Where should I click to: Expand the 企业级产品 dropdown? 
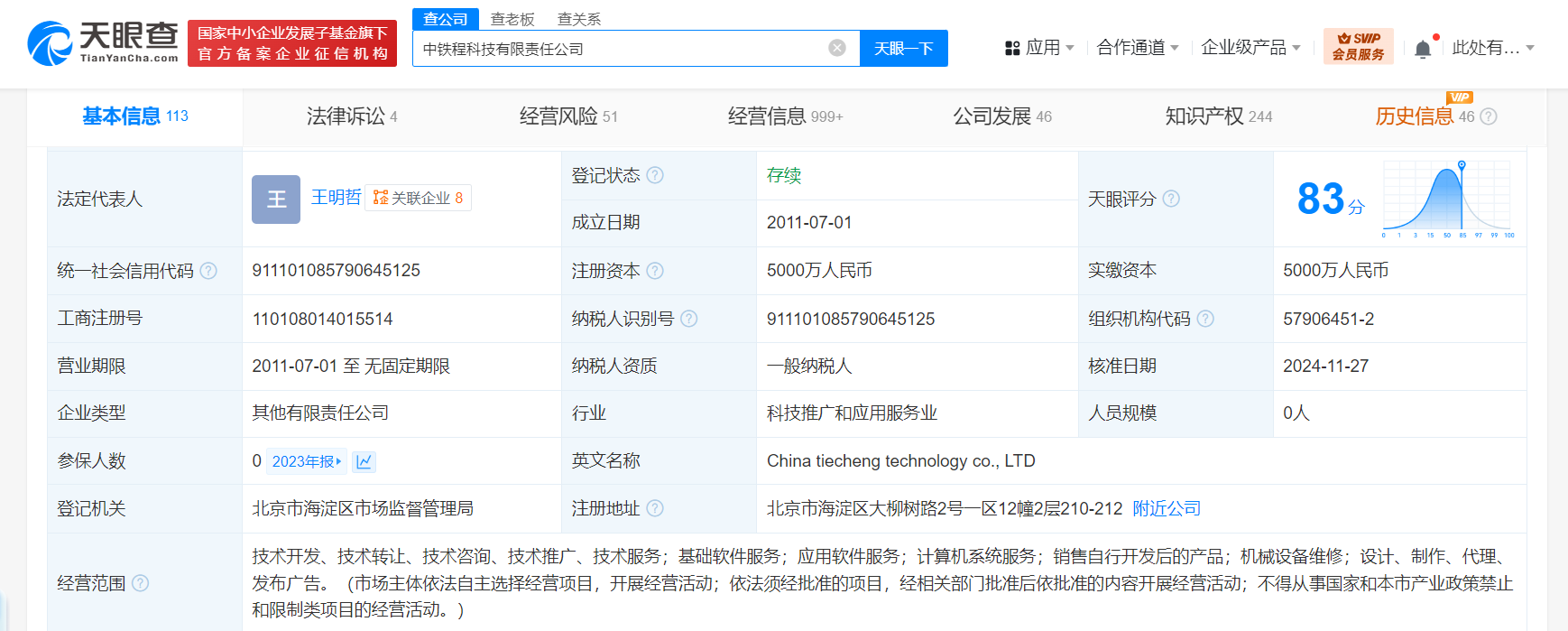(1250, 48)
